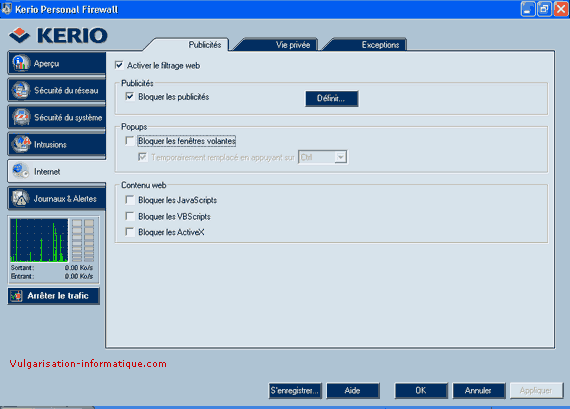The width and height of the screenshot is (570, 409).
Task: Open the Aperçu overview icon
Action: (21, 63)
